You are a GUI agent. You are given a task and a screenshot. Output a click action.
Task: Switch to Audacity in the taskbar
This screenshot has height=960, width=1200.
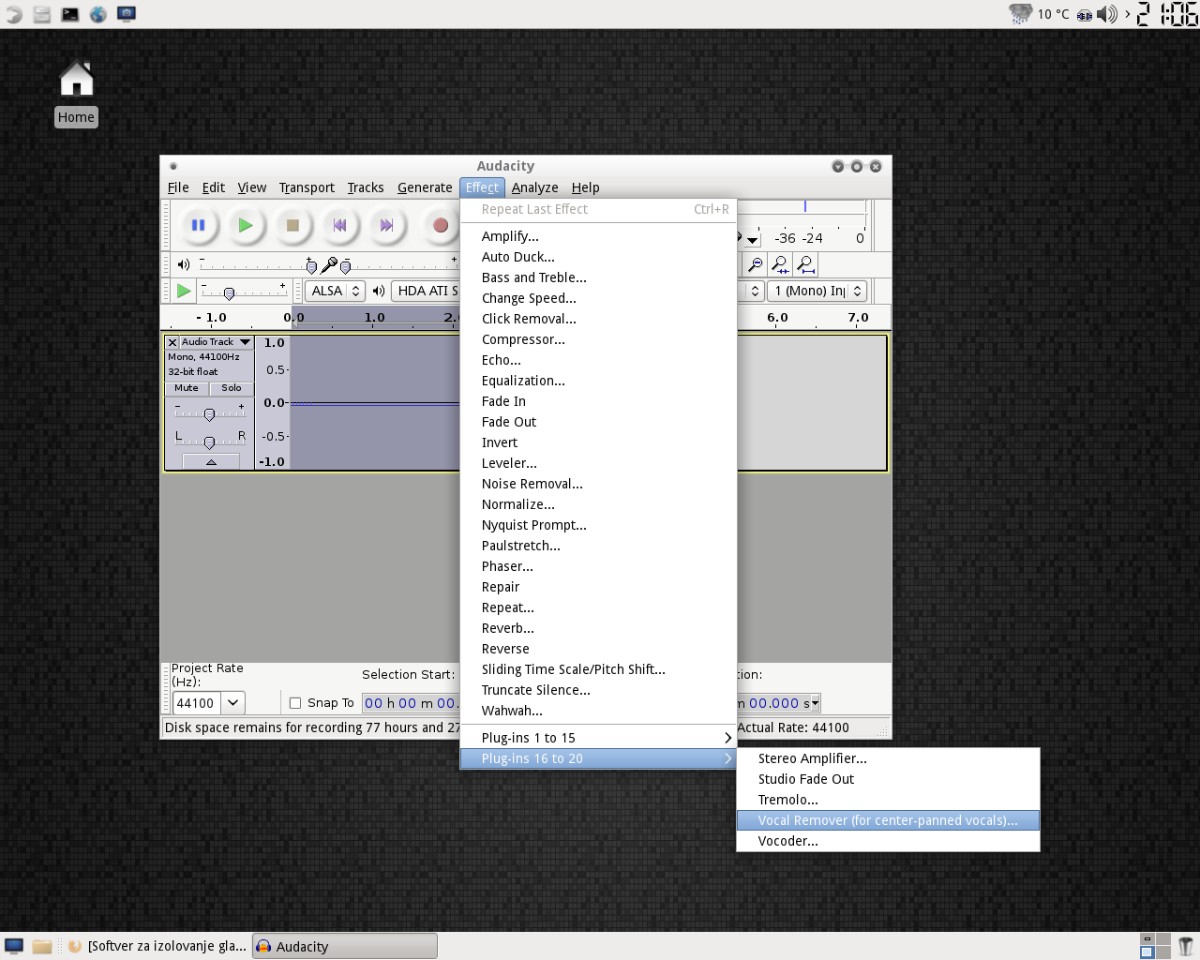344,946
